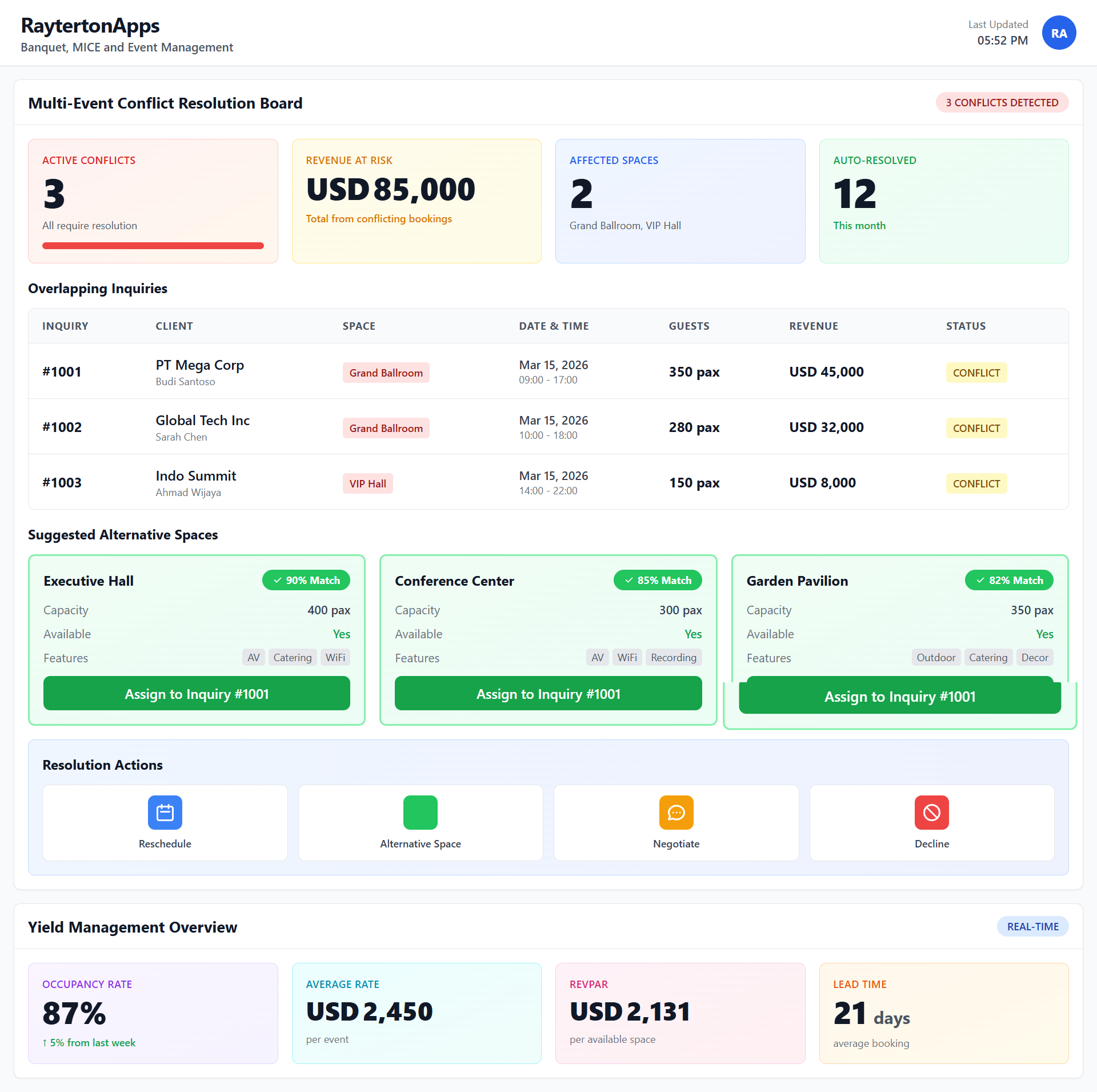Click the Grand Ballroom tag for PT Mega Corp
Image resolution: width=1097 pixels, height=1092 pixels.
click(386, 372)
